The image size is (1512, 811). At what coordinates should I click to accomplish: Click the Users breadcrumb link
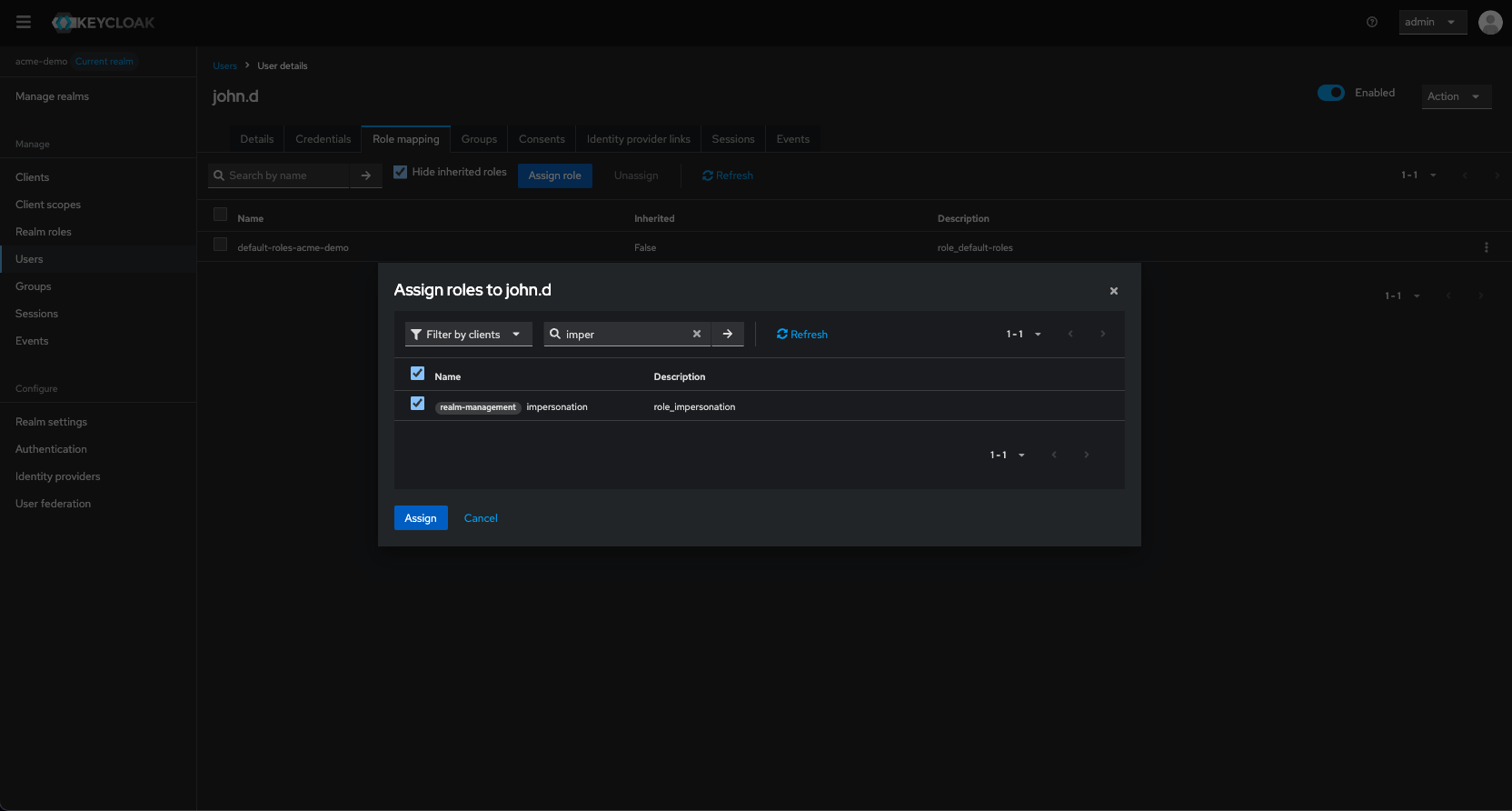[224, 65]
